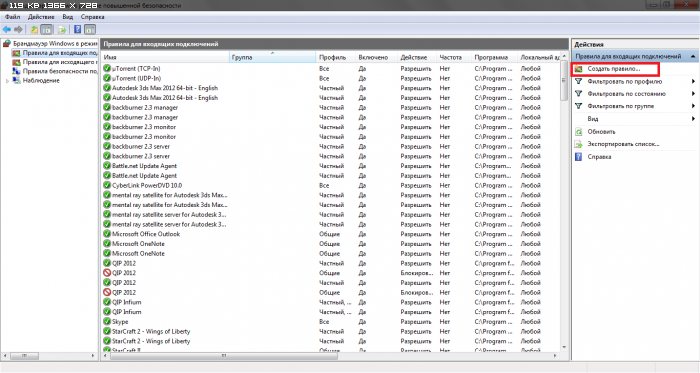700x373 pixels.
Task: Sort by the Действие column header
Action: click(417, 57)
